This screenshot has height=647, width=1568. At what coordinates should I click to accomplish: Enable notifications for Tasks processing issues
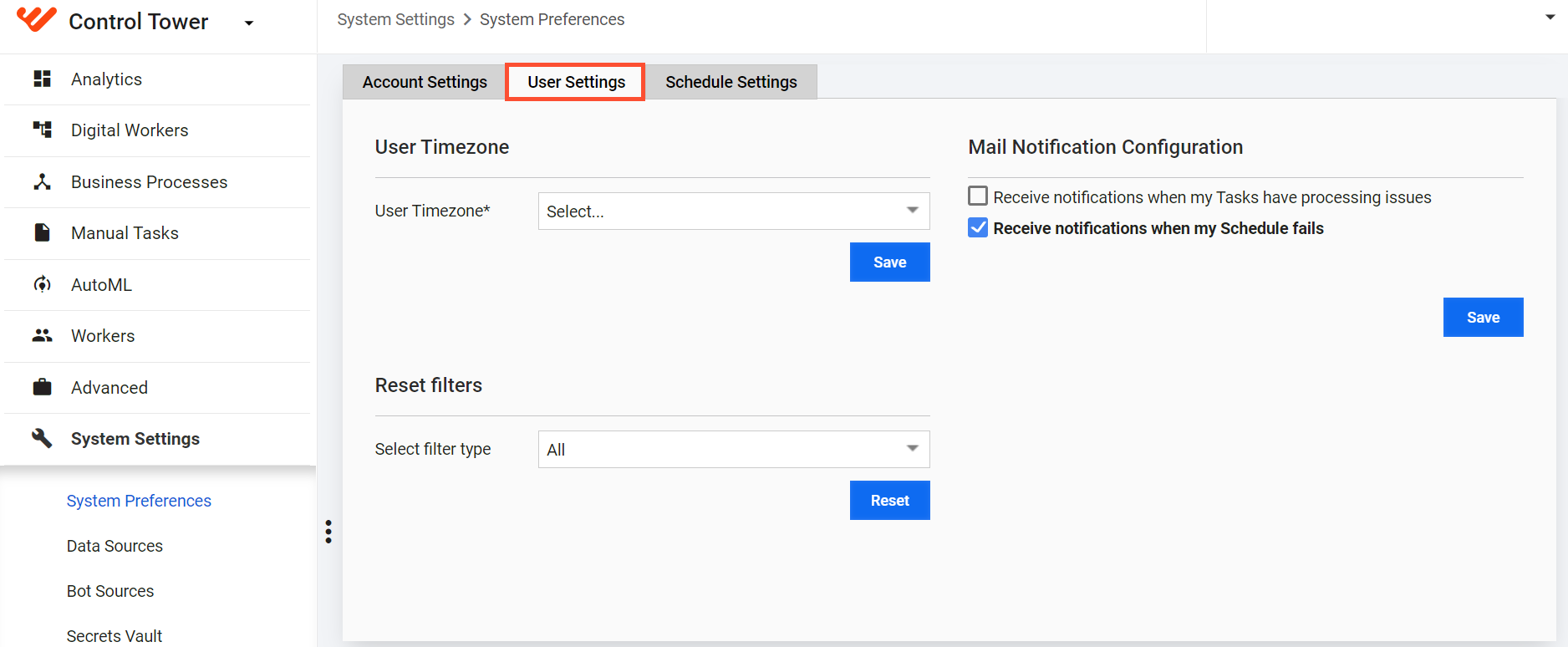coord(978,196)
